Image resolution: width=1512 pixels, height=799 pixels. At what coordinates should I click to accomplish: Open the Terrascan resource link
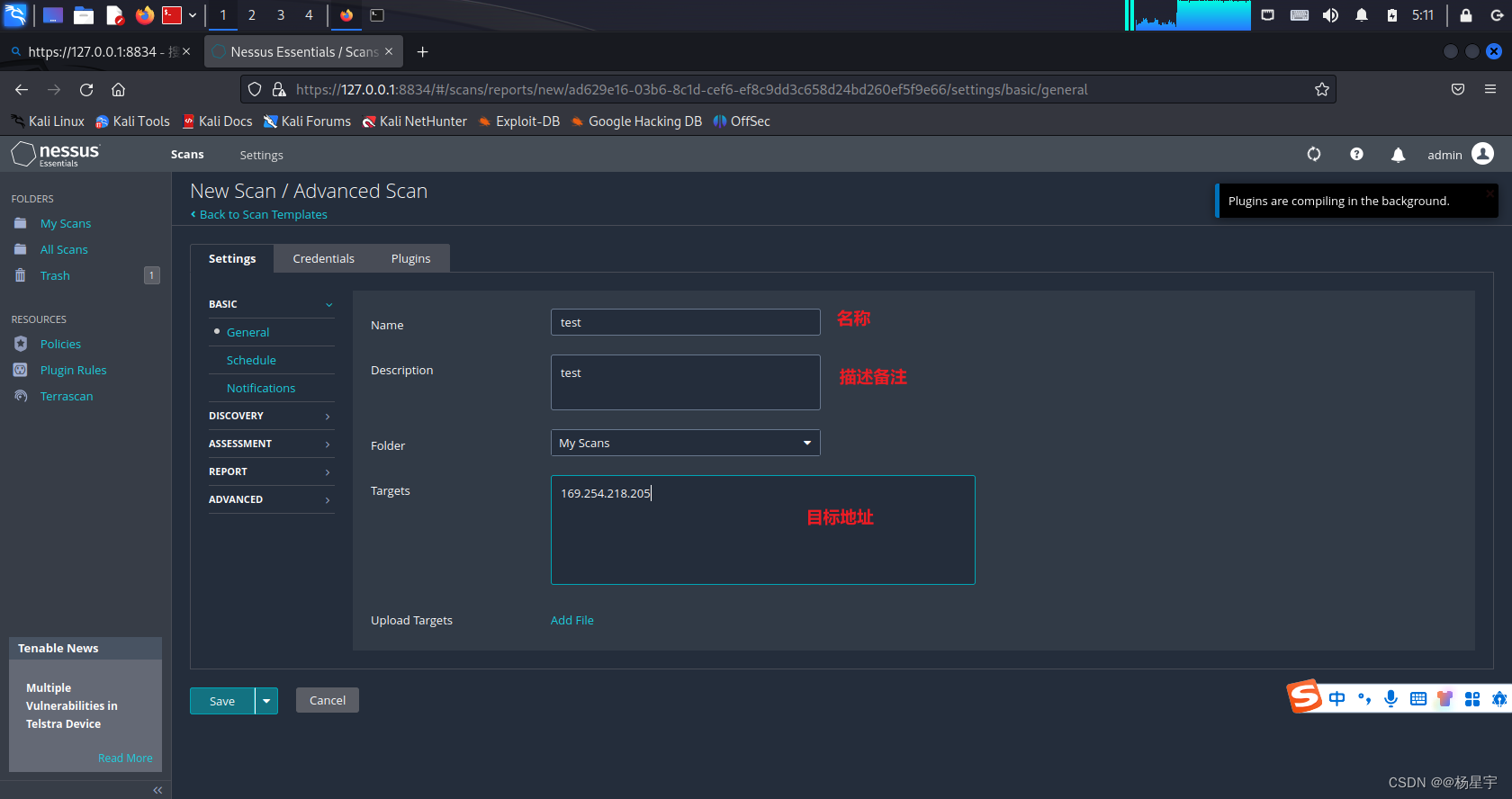67,396
